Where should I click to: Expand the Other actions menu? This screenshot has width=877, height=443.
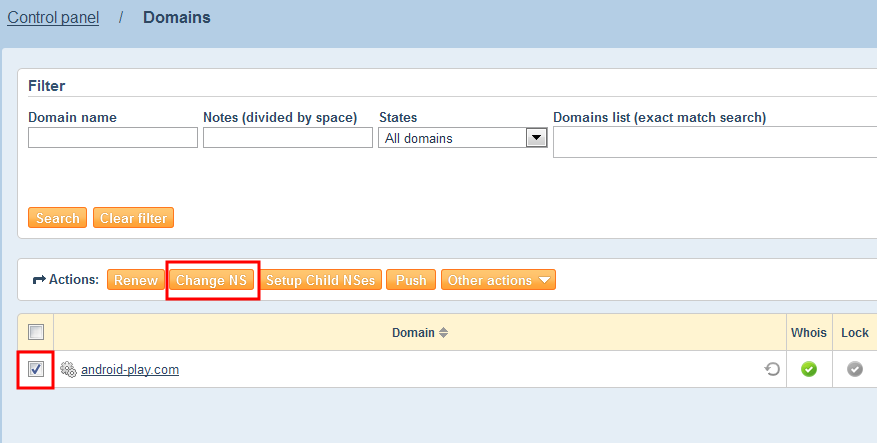[498, 281]
